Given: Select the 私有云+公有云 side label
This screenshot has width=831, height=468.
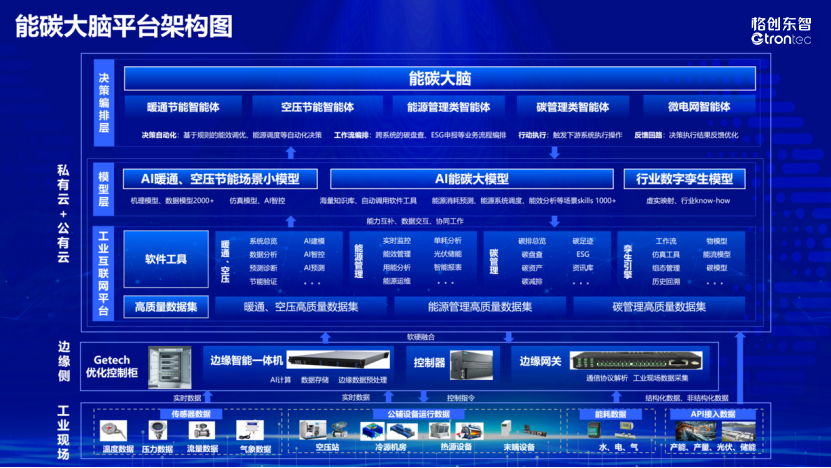Looking at the screenshot, I should pos(63,214).
